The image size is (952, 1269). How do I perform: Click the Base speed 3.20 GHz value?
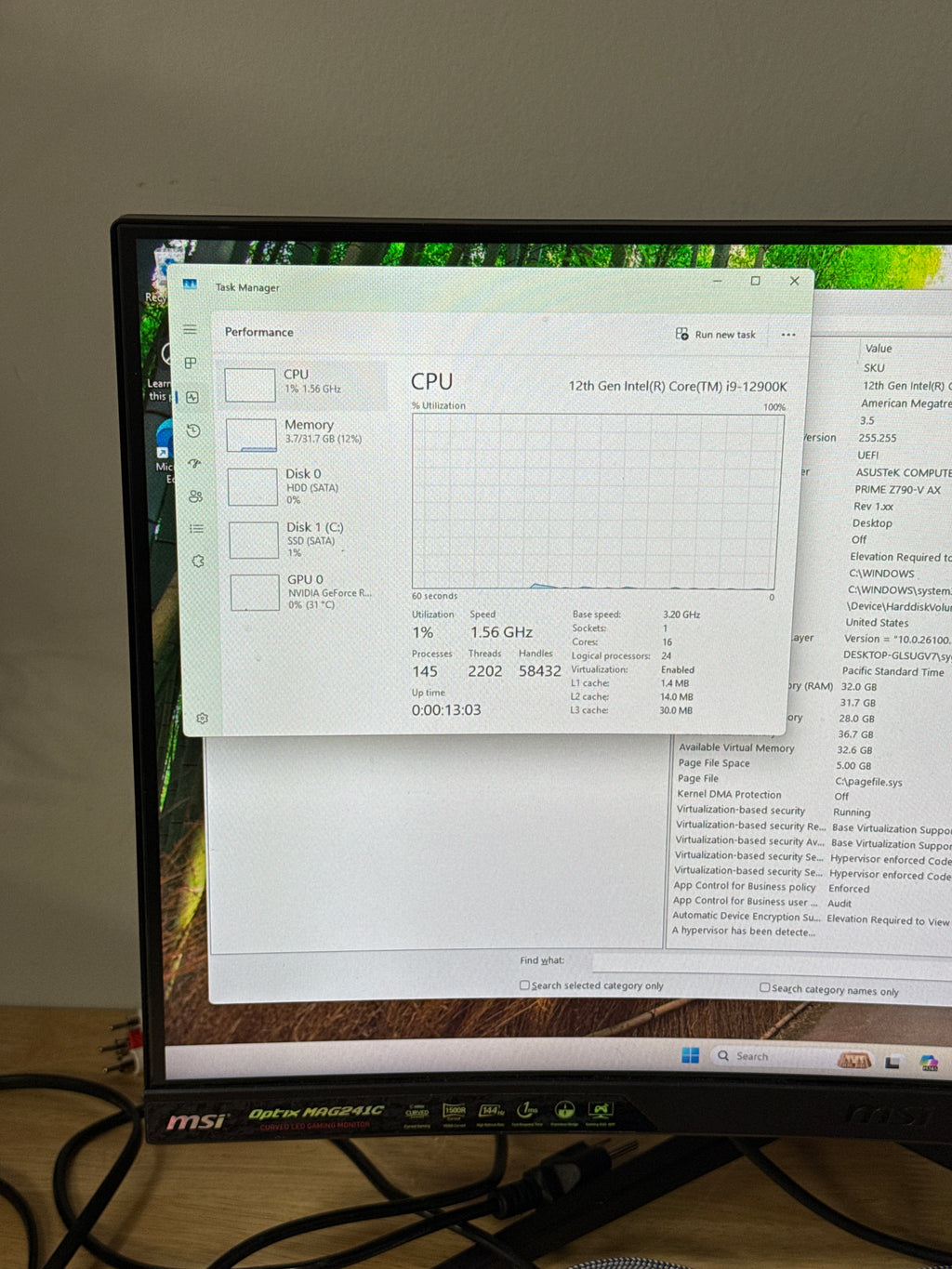681,615
